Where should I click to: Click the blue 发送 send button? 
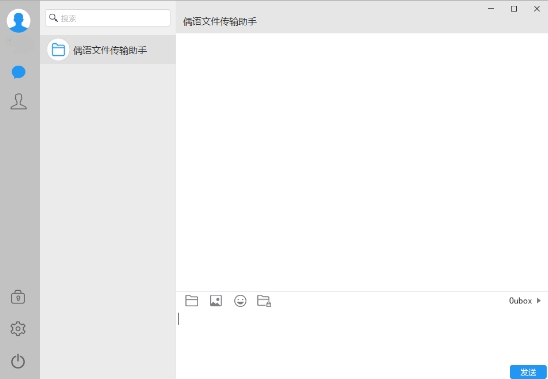(x=528, y=372)
